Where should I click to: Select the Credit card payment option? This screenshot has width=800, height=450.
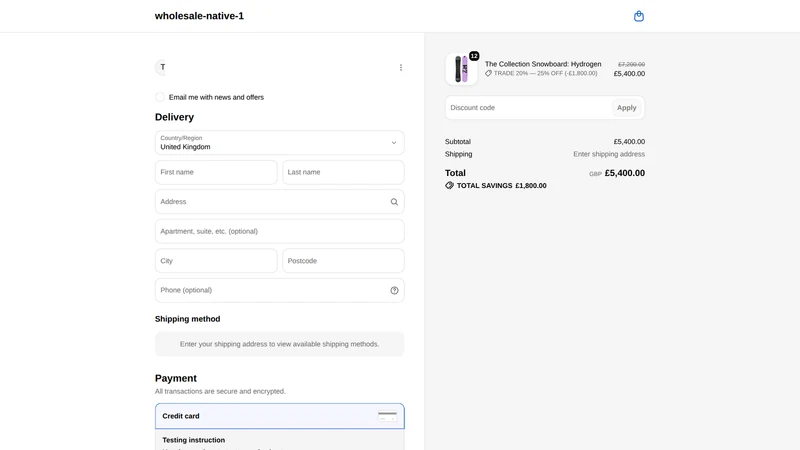tap(280, 416)
